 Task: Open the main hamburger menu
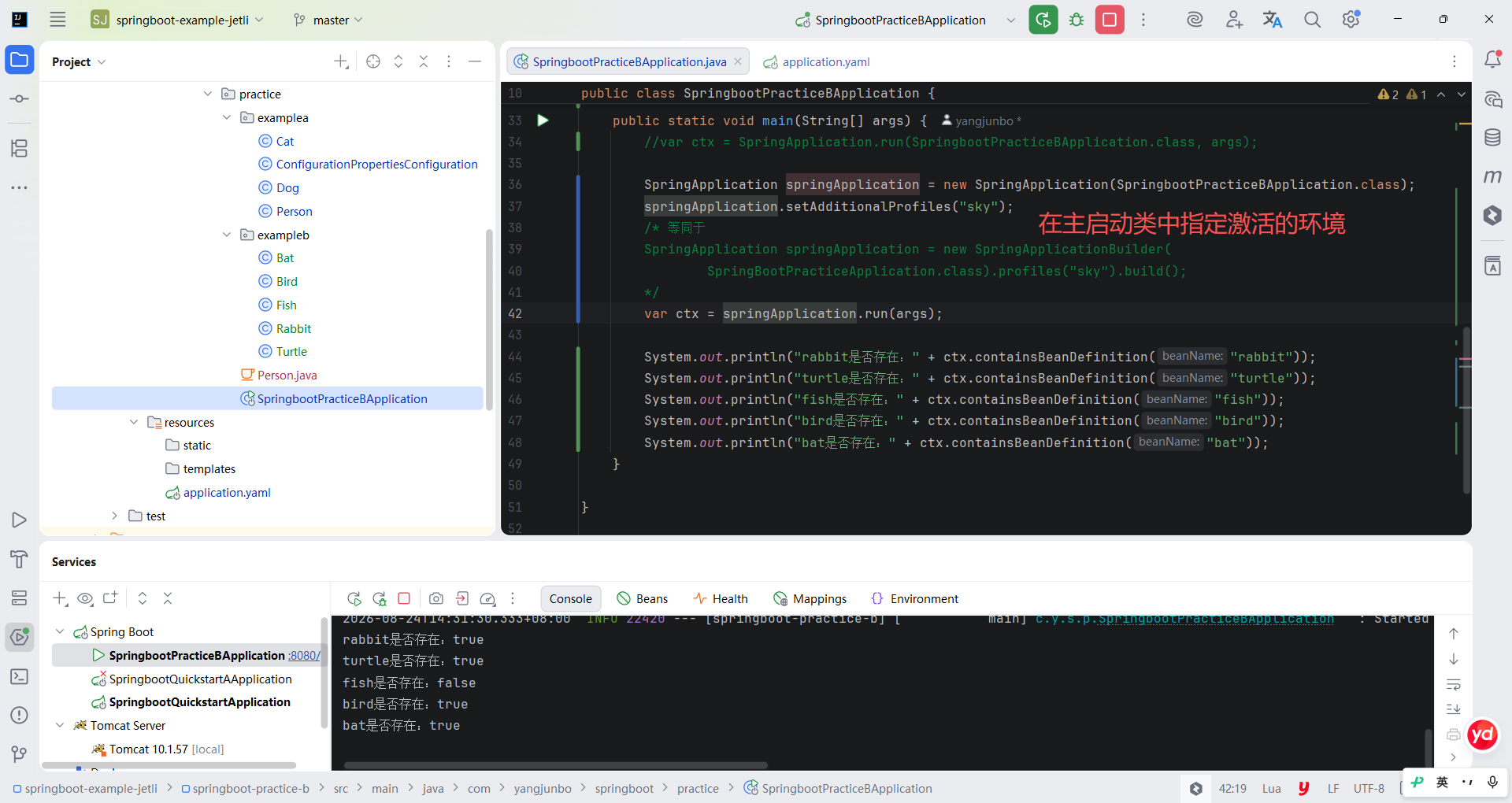coord(57,20)
